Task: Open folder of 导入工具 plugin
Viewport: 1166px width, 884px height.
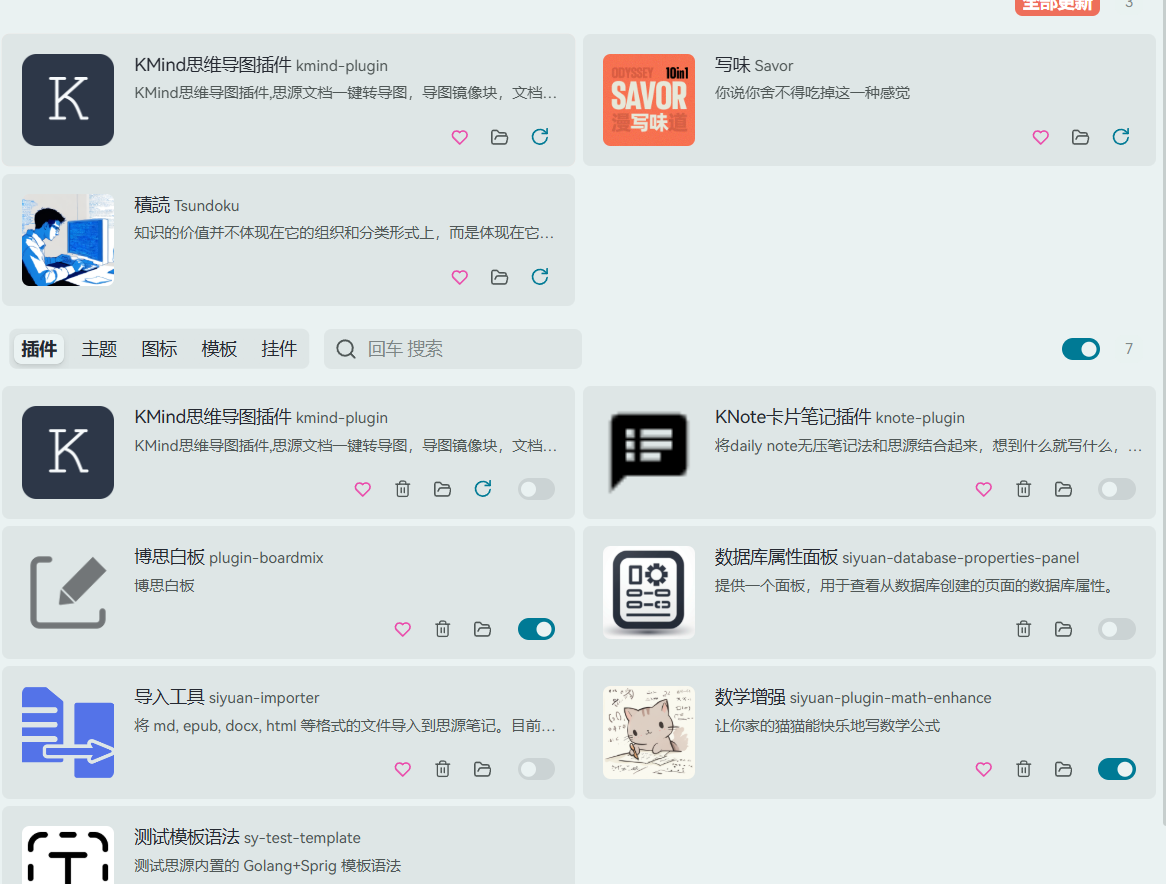Action: (483, 770)
